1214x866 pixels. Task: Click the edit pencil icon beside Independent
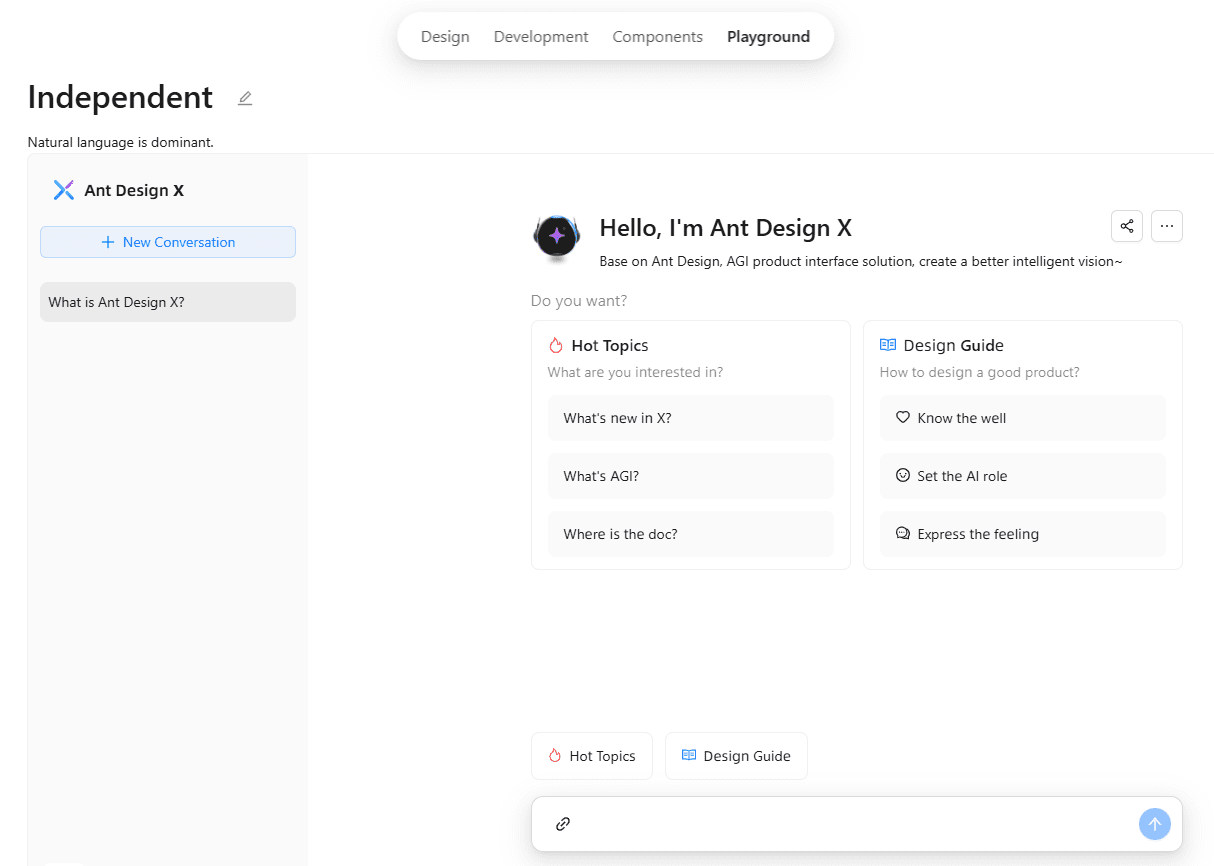[245, 98]
